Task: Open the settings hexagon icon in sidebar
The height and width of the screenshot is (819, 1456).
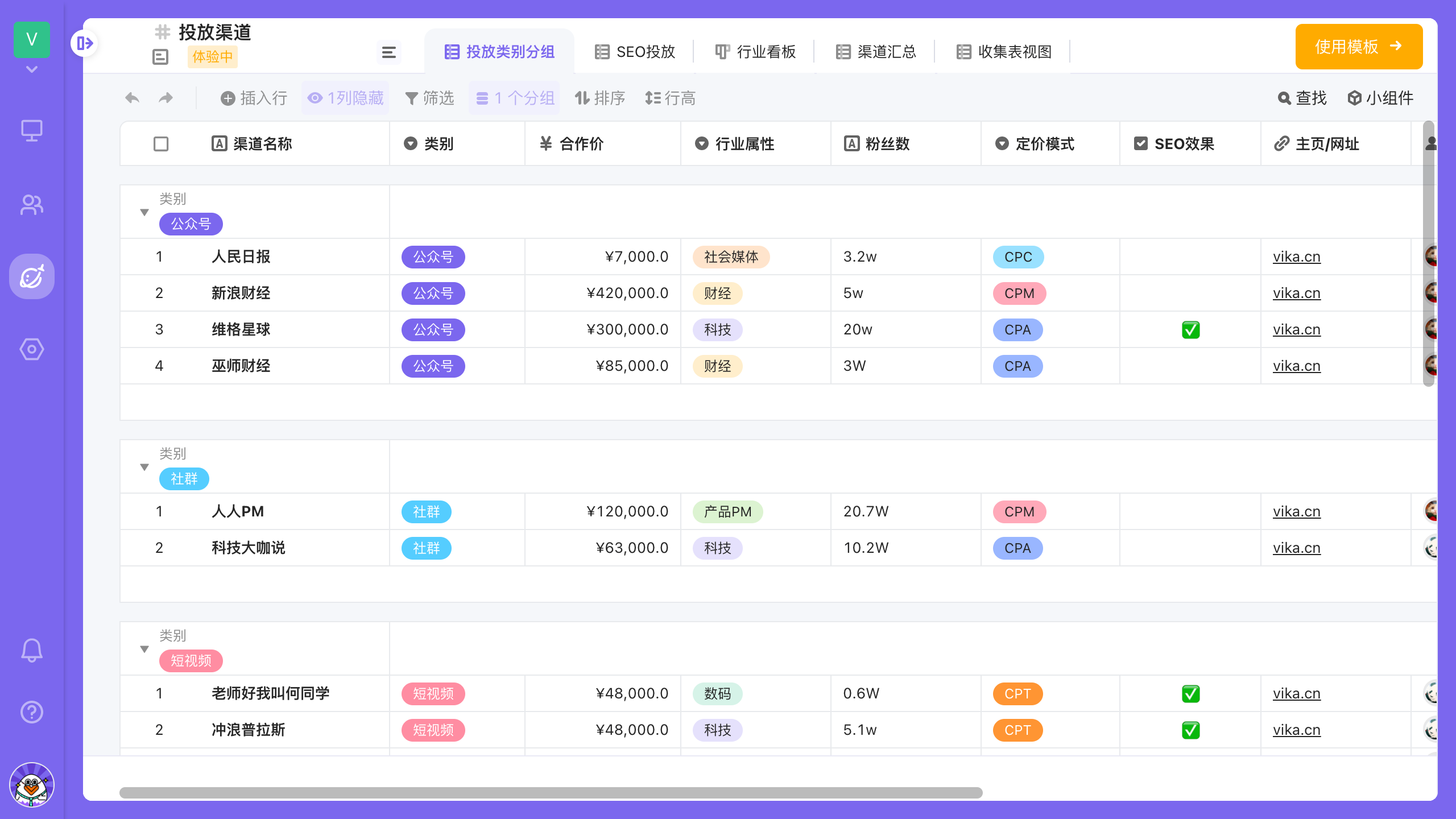Action: point(32,349)
